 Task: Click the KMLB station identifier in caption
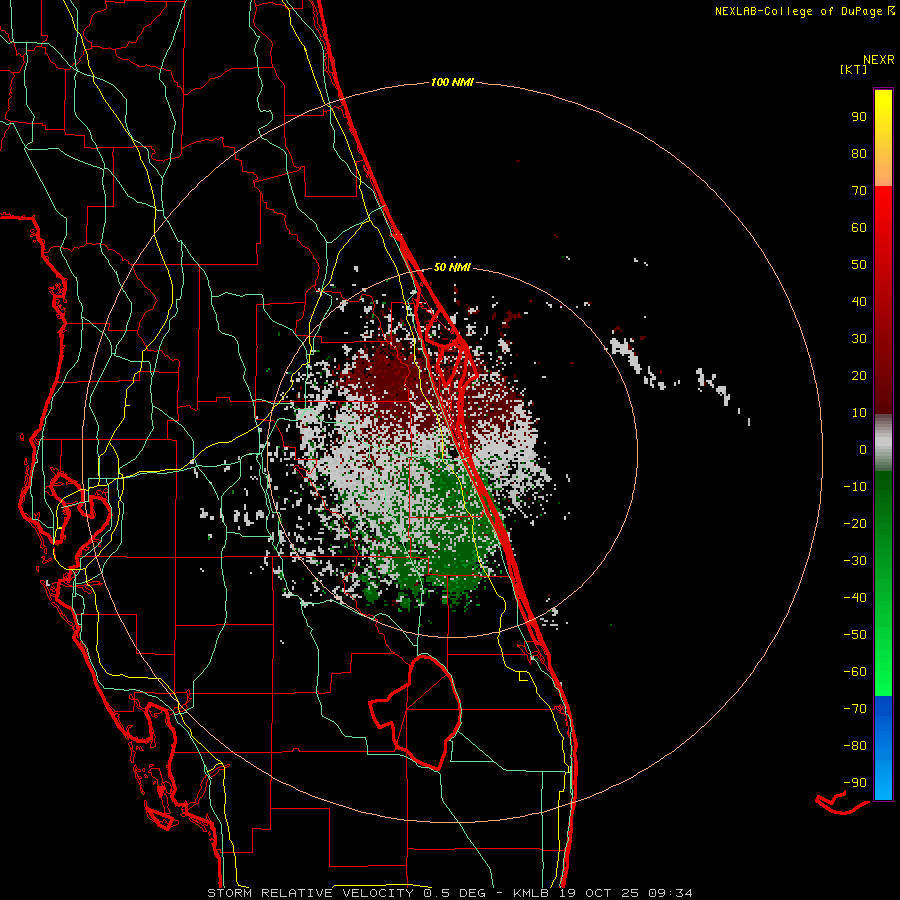pyautogui.click(x=530, y=893)
